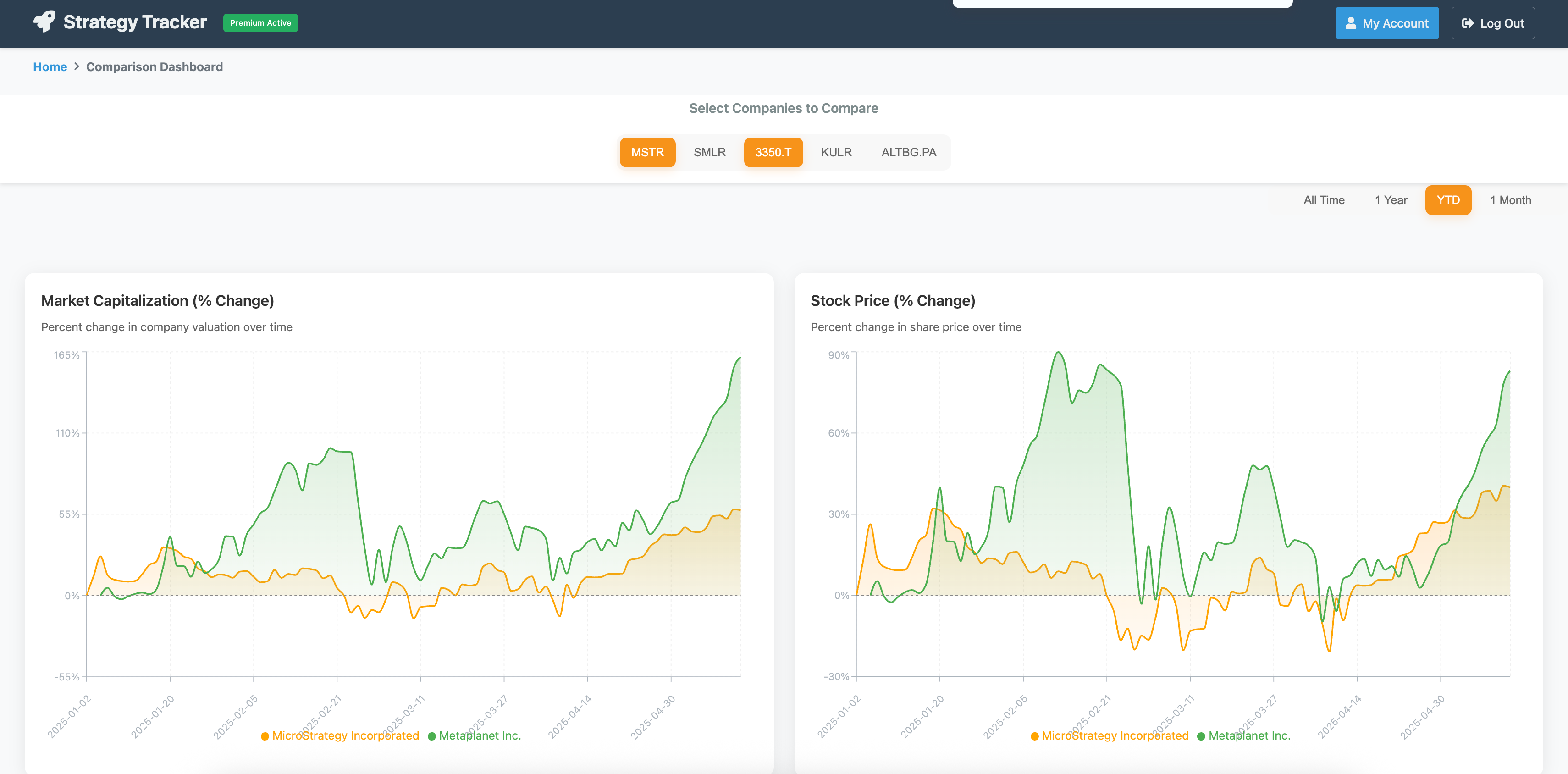Click the white search bar at top
The width and height of the screenshot is (1568, 774).
[1122, 3]
